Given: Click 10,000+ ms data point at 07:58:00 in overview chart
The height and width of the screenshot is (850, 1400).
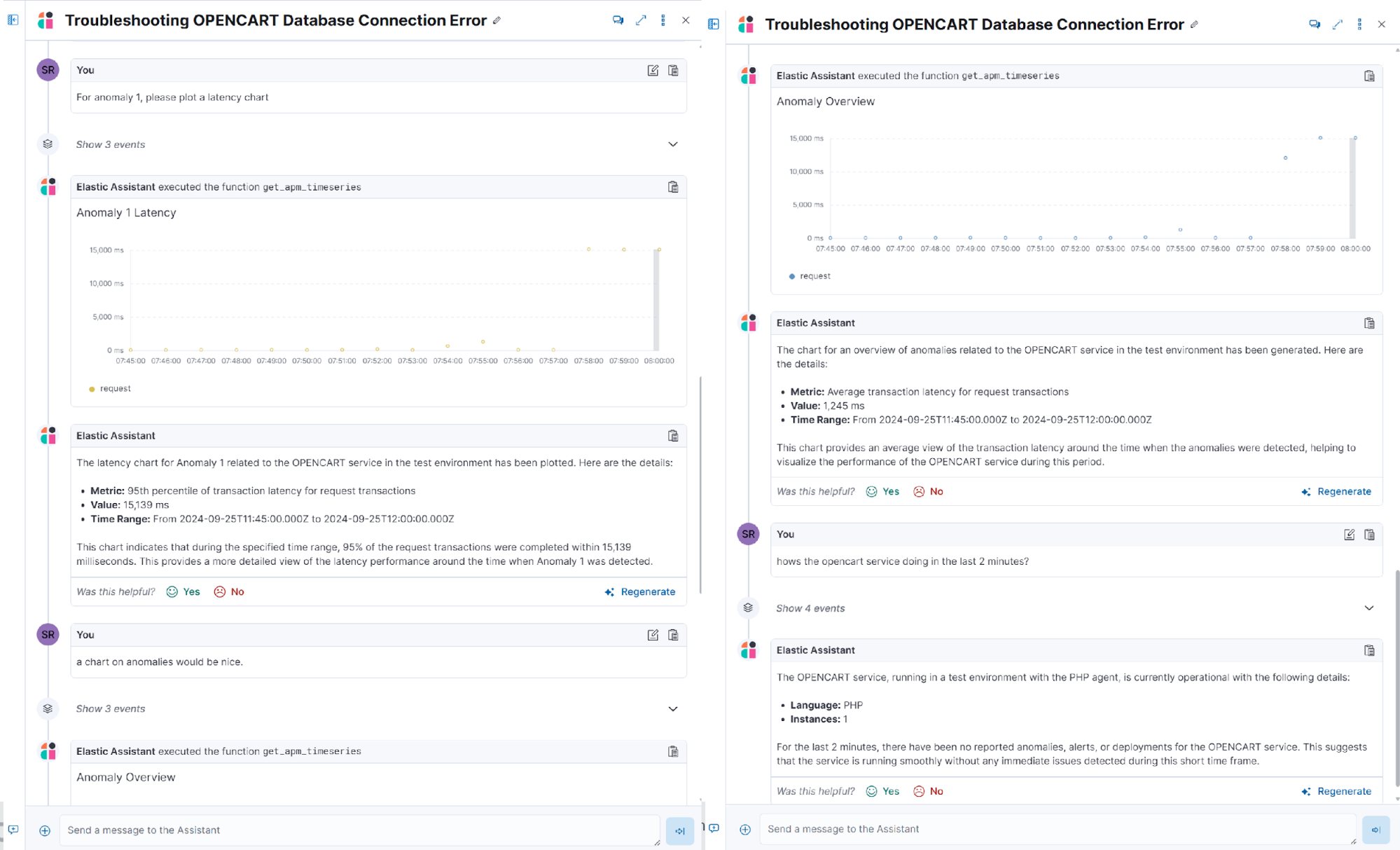Looking at the screenshot, I should 1286,158.
